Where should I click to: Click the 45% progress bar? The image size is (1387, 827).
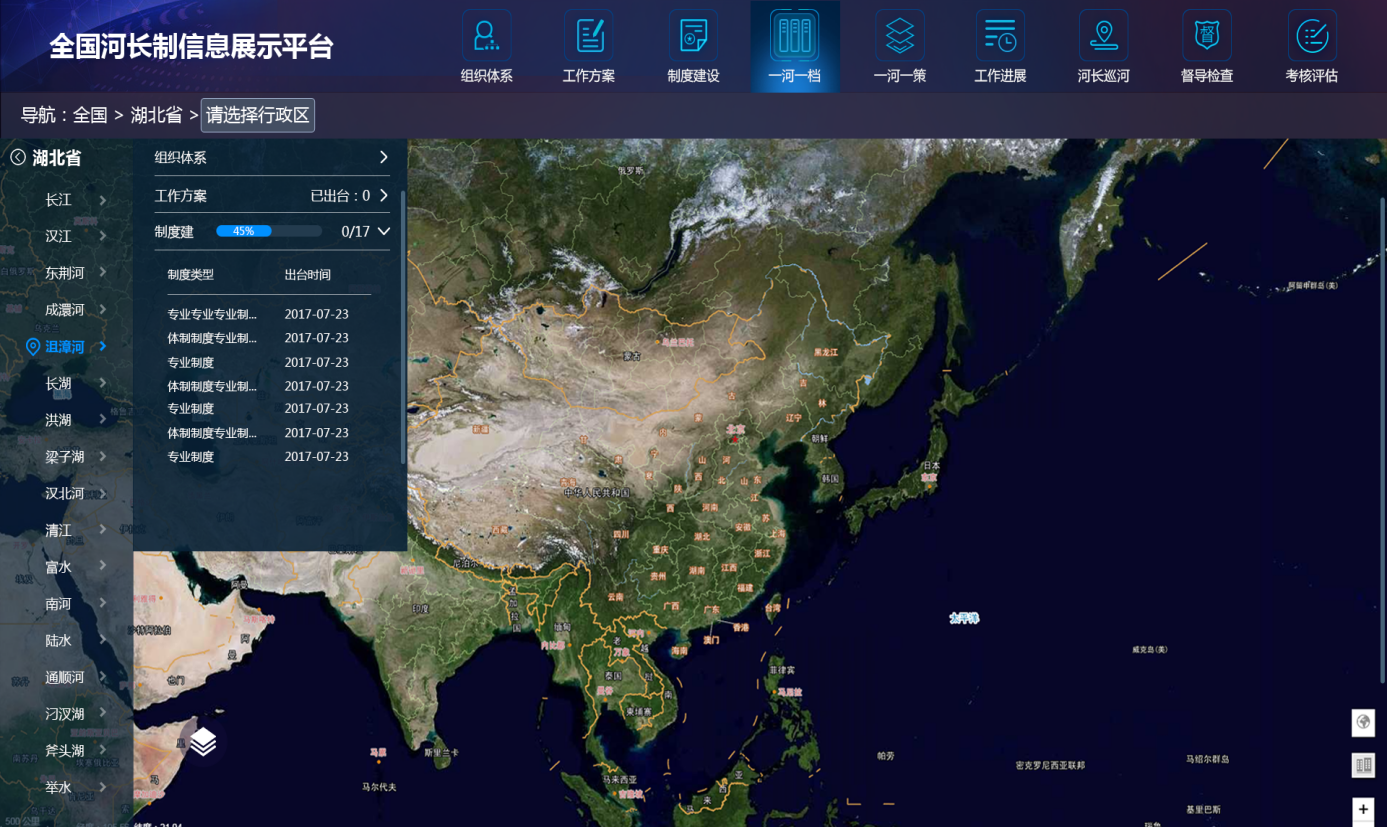(269, 231)
